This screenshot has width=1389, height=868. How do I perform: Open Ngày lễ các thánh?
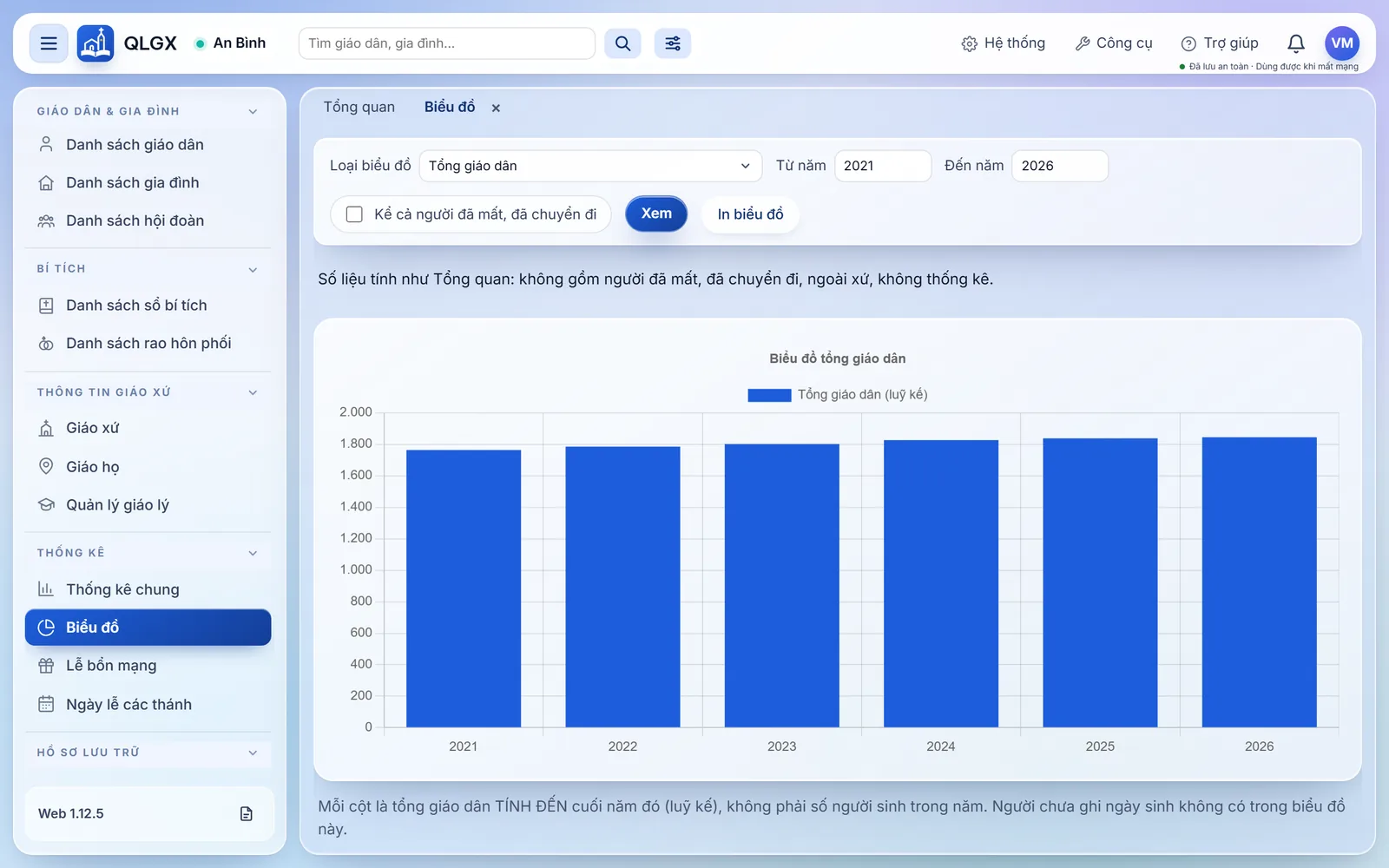click(148, 705)
